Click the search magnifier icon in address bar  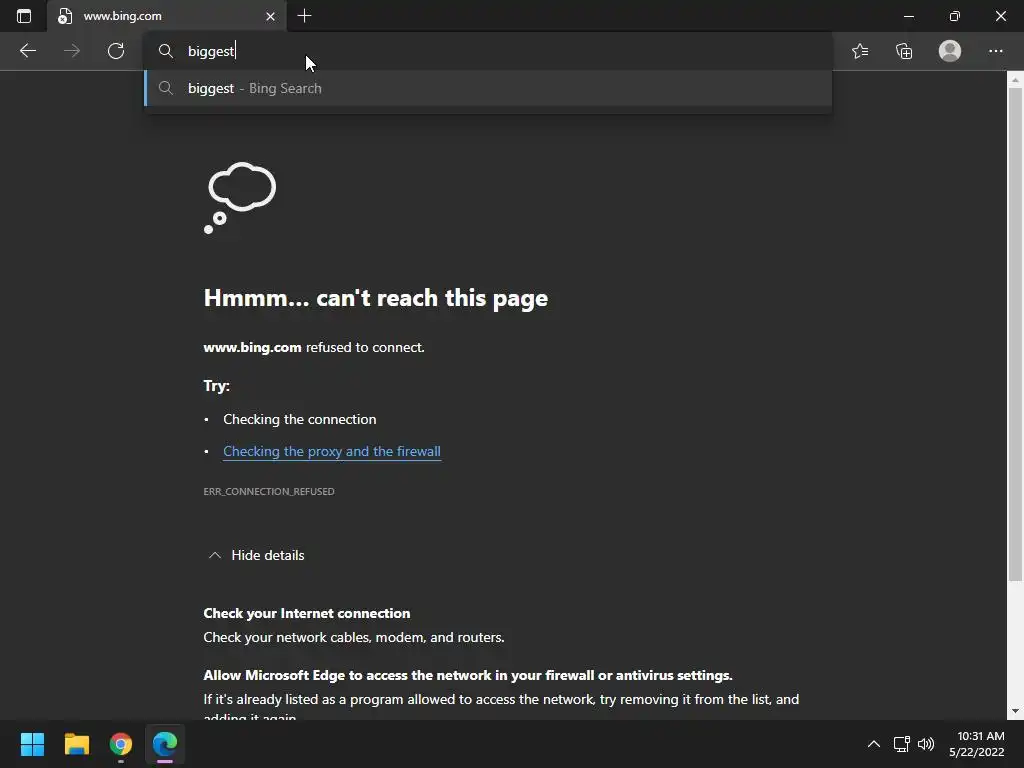coord(166,51)
